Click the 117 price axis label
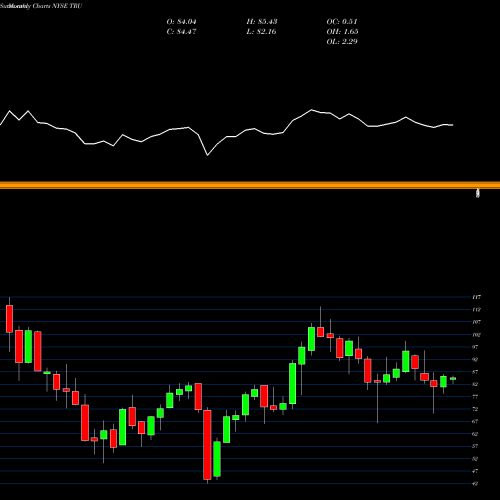This screenshot has height=500, width=500. (476, 297)
